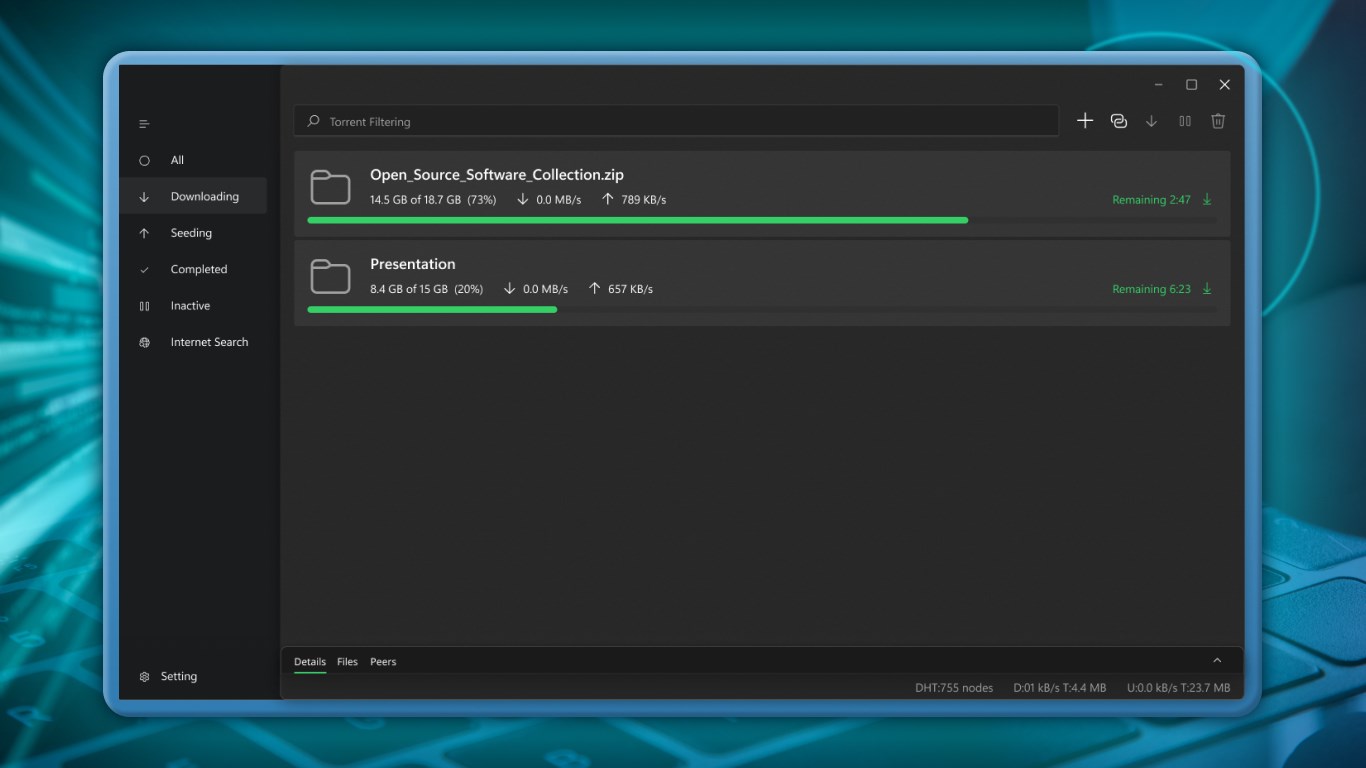Viewport: 1366px width, 768px height.
Task: Open Internet Search page
Action: click(193, 342)
